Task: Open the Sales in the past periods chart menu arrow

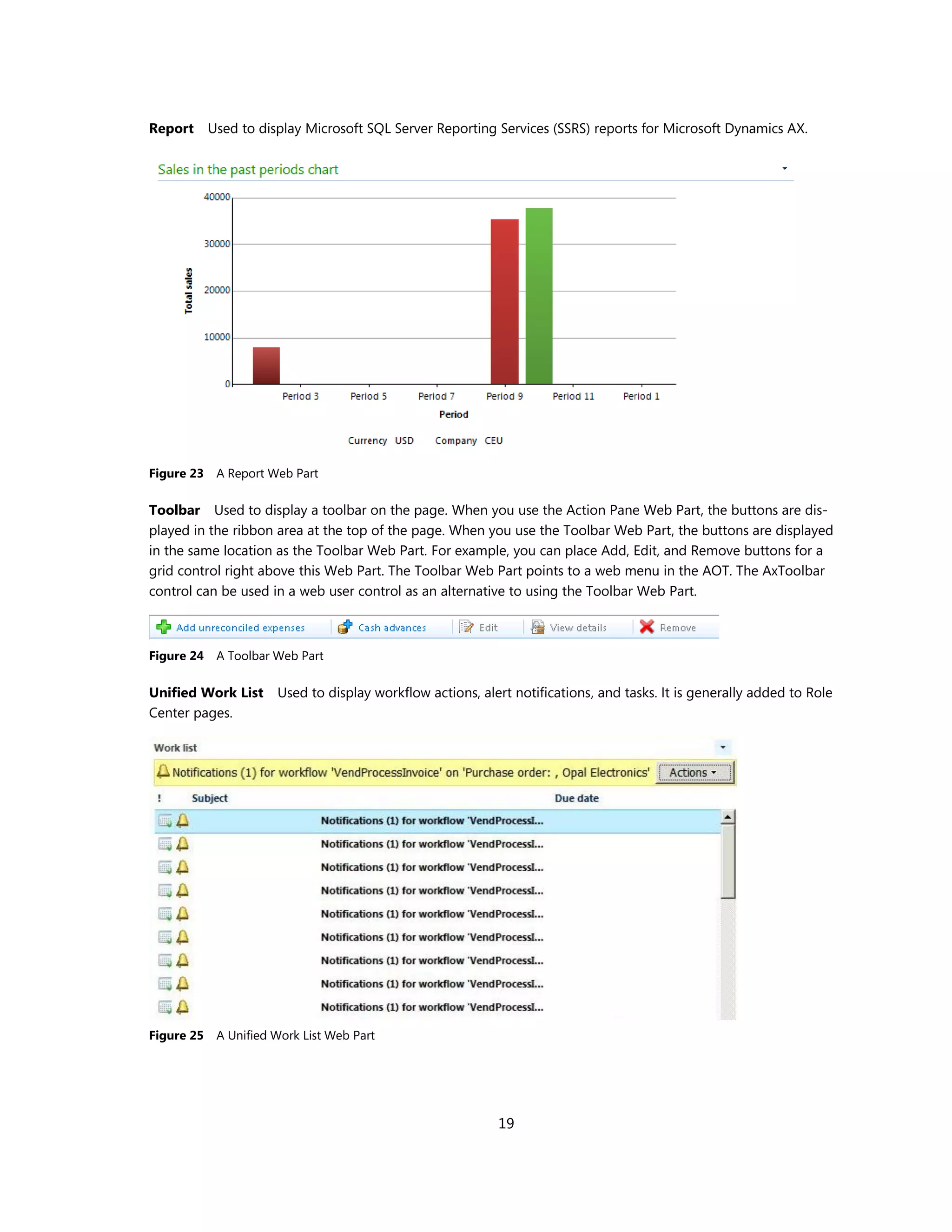Action: click(784, 169)
